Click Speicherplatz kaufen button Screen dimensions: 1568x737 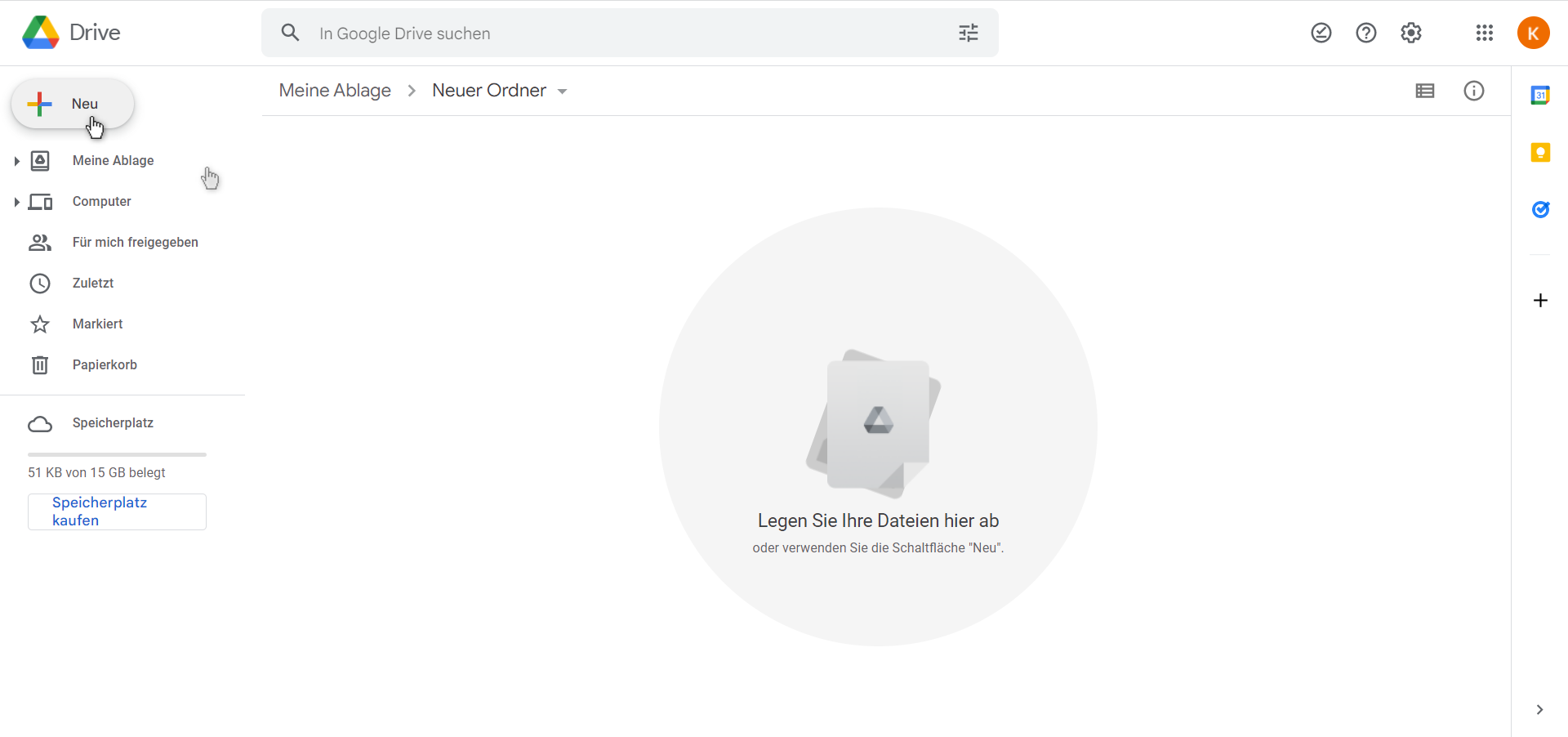coord(117,511)
